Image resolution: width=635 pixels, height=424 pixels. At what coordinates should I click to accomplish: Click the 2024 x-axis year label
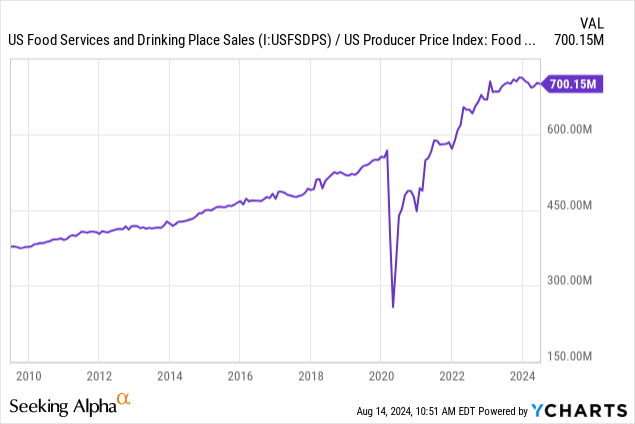point(522,376)
